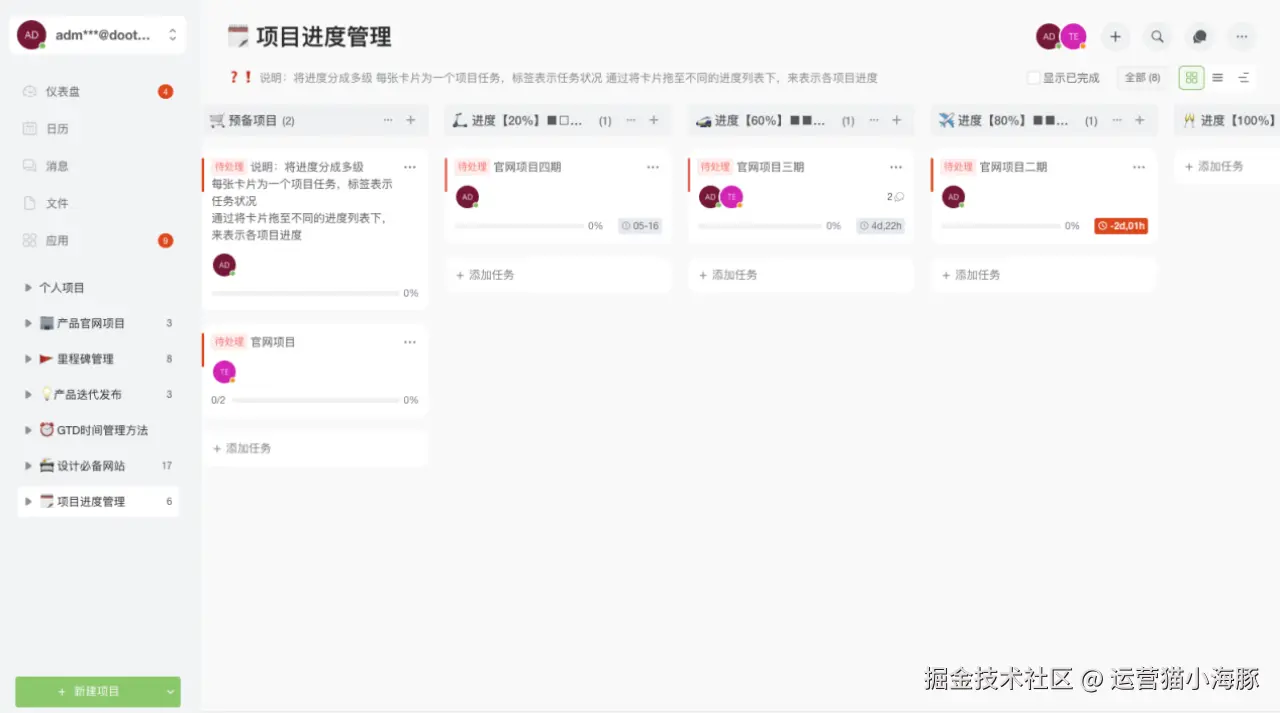Image resolution: width=1280 pixels, height=713 pixels.
Task: Open ellipsis menu on 官网项目二期 card
Action: [1139, 167]
